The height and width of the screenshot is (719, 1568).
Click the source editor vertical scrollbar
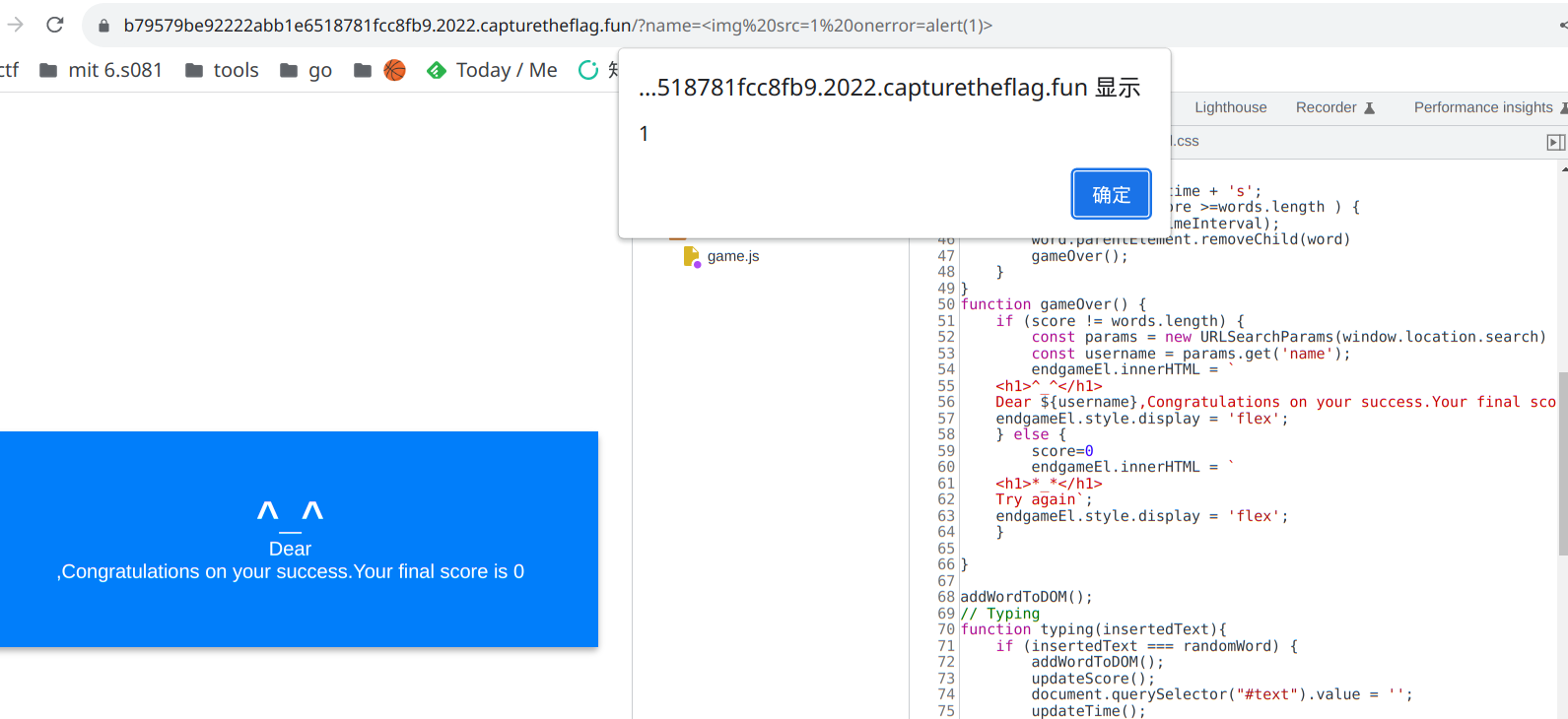(1563, 463)
